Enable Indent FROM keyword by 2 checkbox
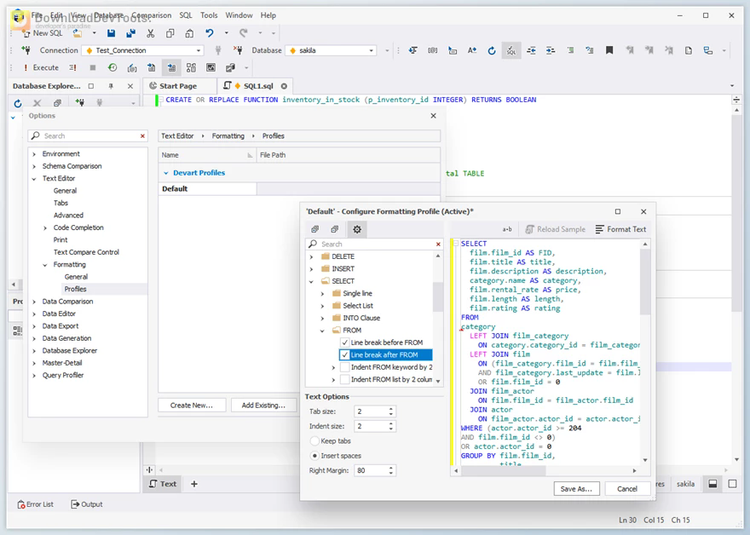This screenshot has height=535, width=750. click(x=344, y=367)
